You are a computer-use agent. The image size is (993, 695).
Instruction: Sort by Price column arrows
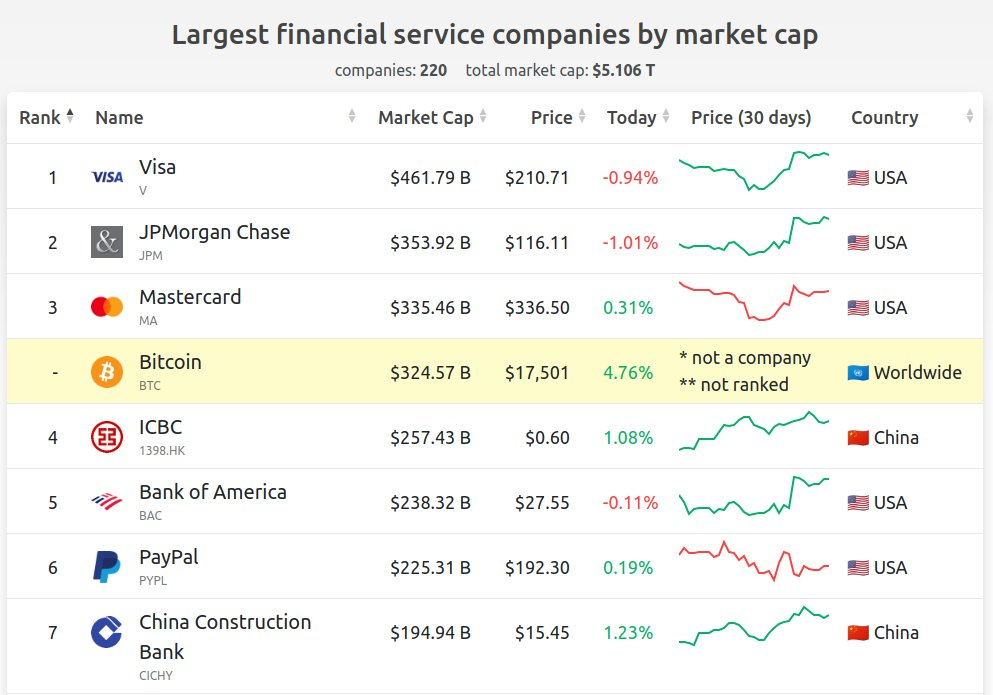pyautogui.click(x=582, y=116)
